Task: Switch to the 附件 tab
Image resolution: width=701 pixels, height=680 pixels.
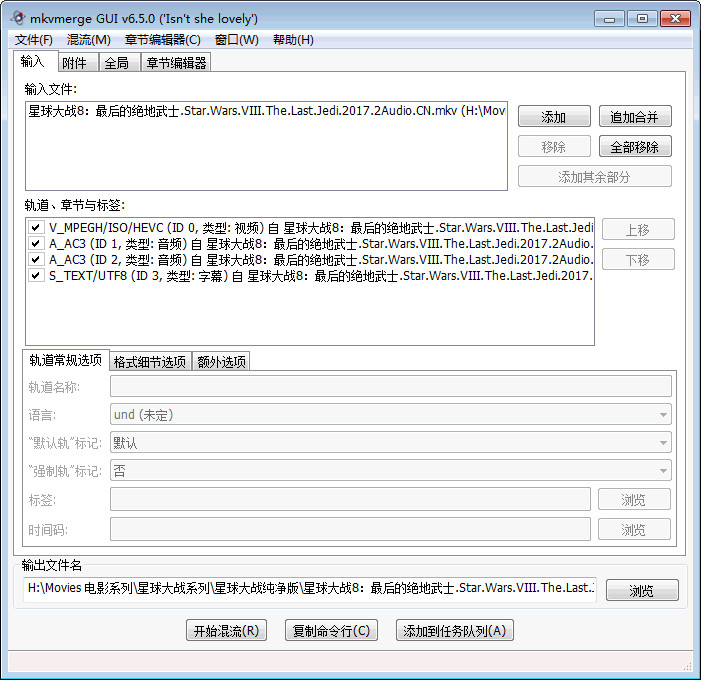Action: [x=75, y=63]
